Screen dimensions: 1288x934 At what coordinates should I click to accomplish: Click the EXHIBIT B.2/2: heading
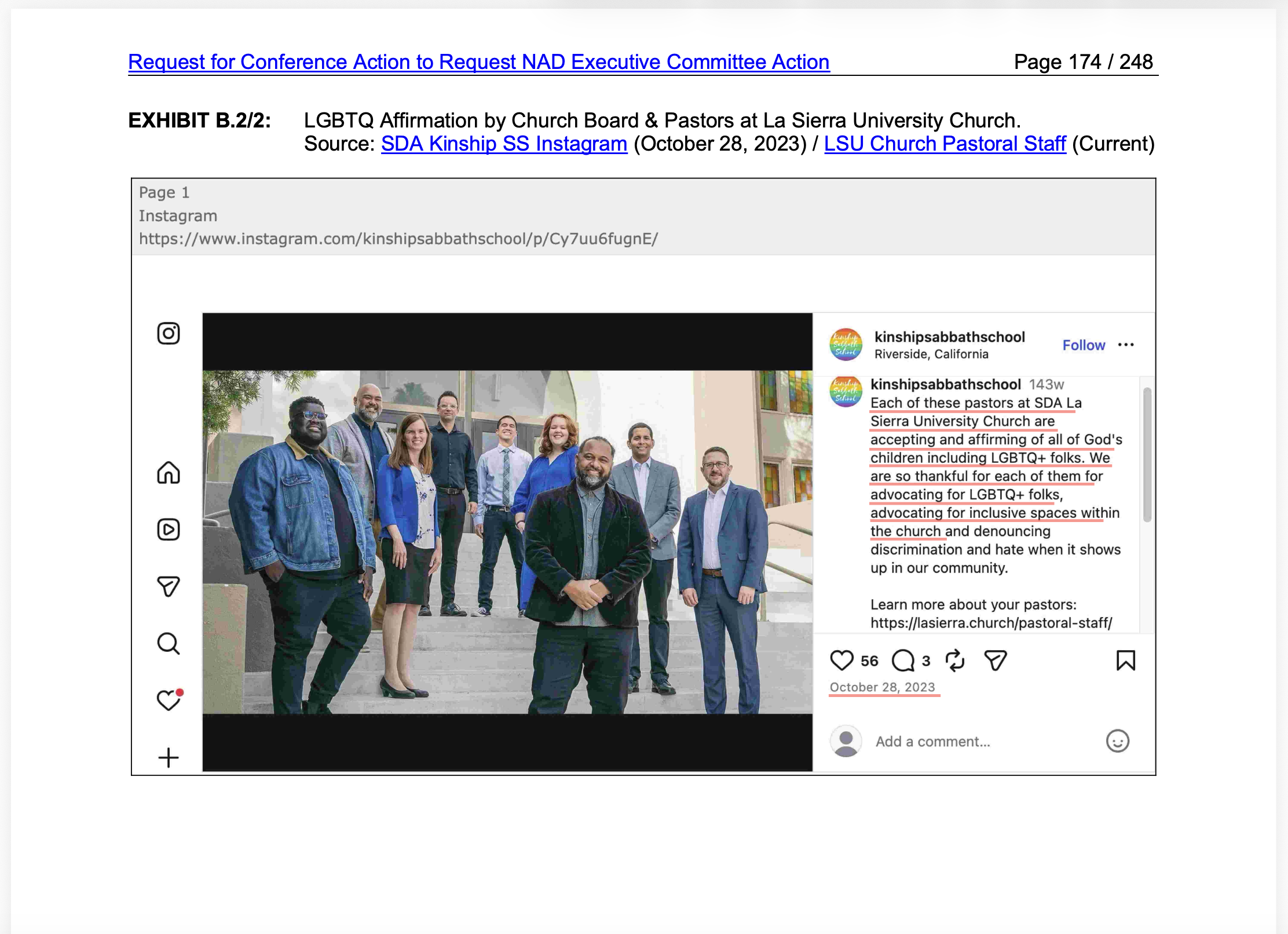[x=199, y=120]
